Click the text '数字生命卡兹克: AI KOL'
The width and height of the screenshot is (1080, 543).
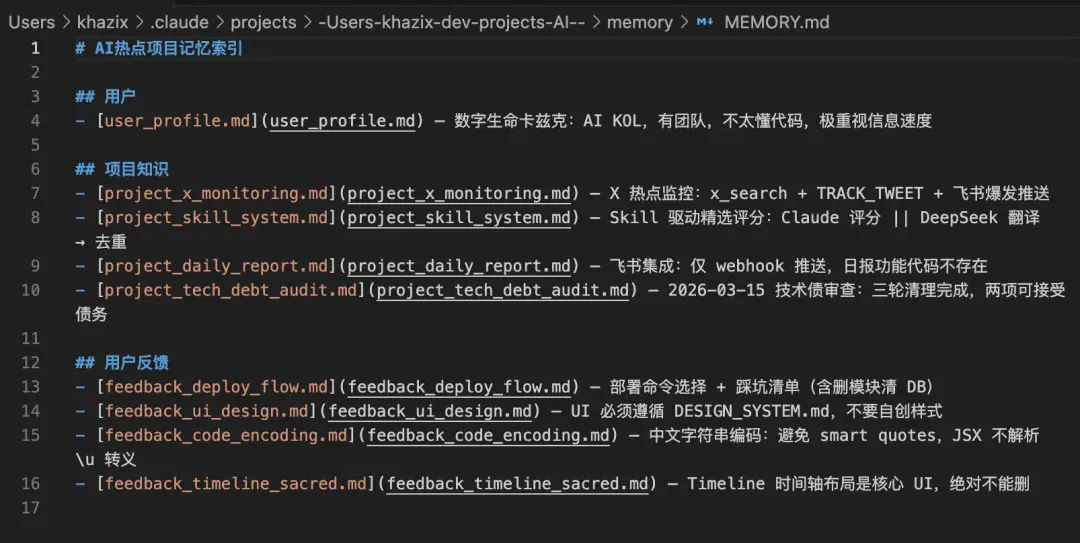pyautogui.click(x=548, y=121)
